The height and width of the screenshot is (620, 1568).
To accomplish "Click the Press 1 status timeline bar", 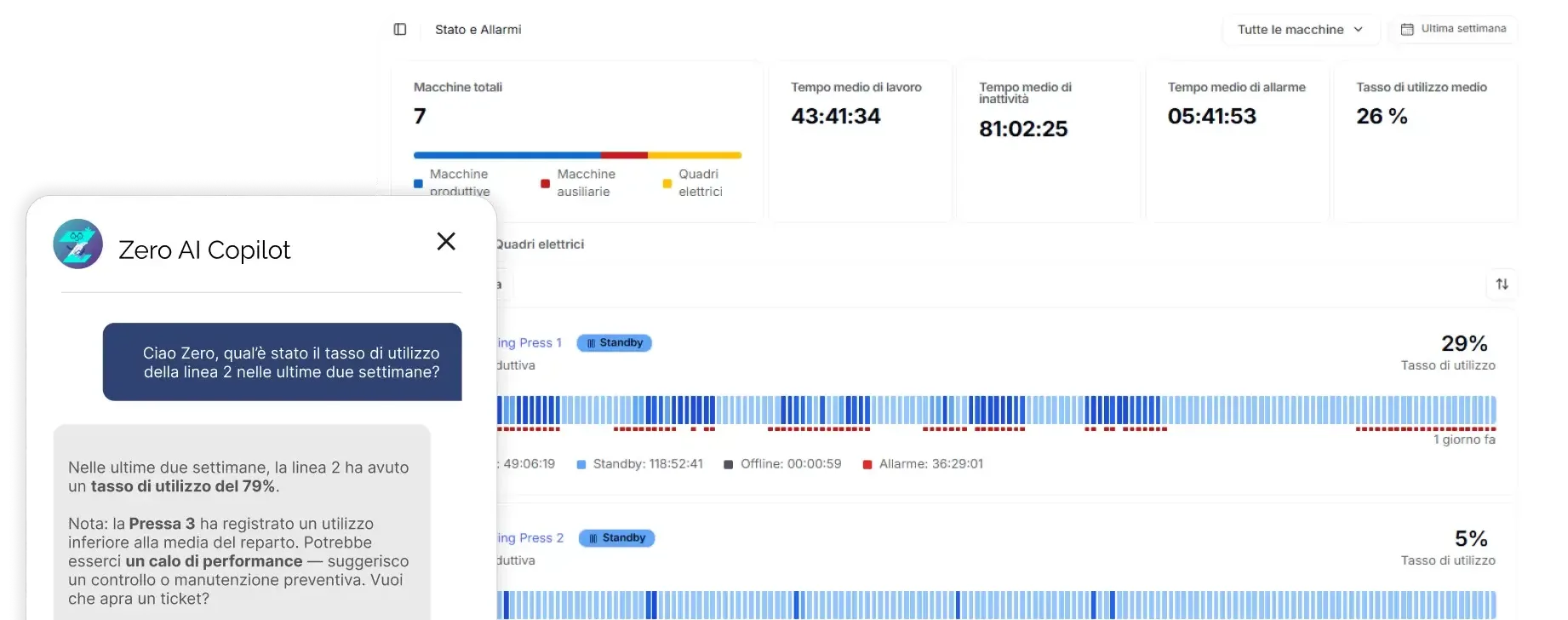I will (996, 410).
